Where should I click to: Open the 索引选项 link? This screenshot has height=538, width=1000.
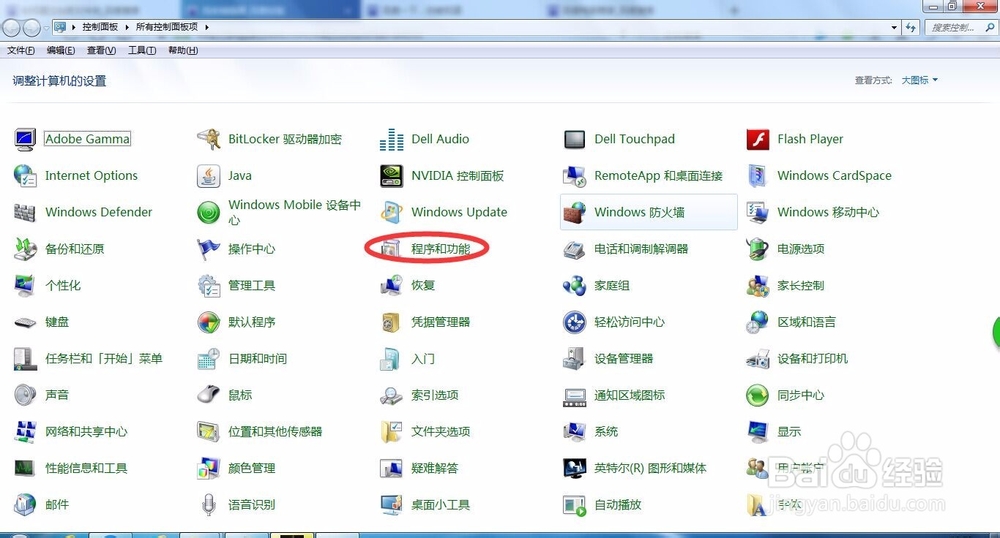(434, 395)
